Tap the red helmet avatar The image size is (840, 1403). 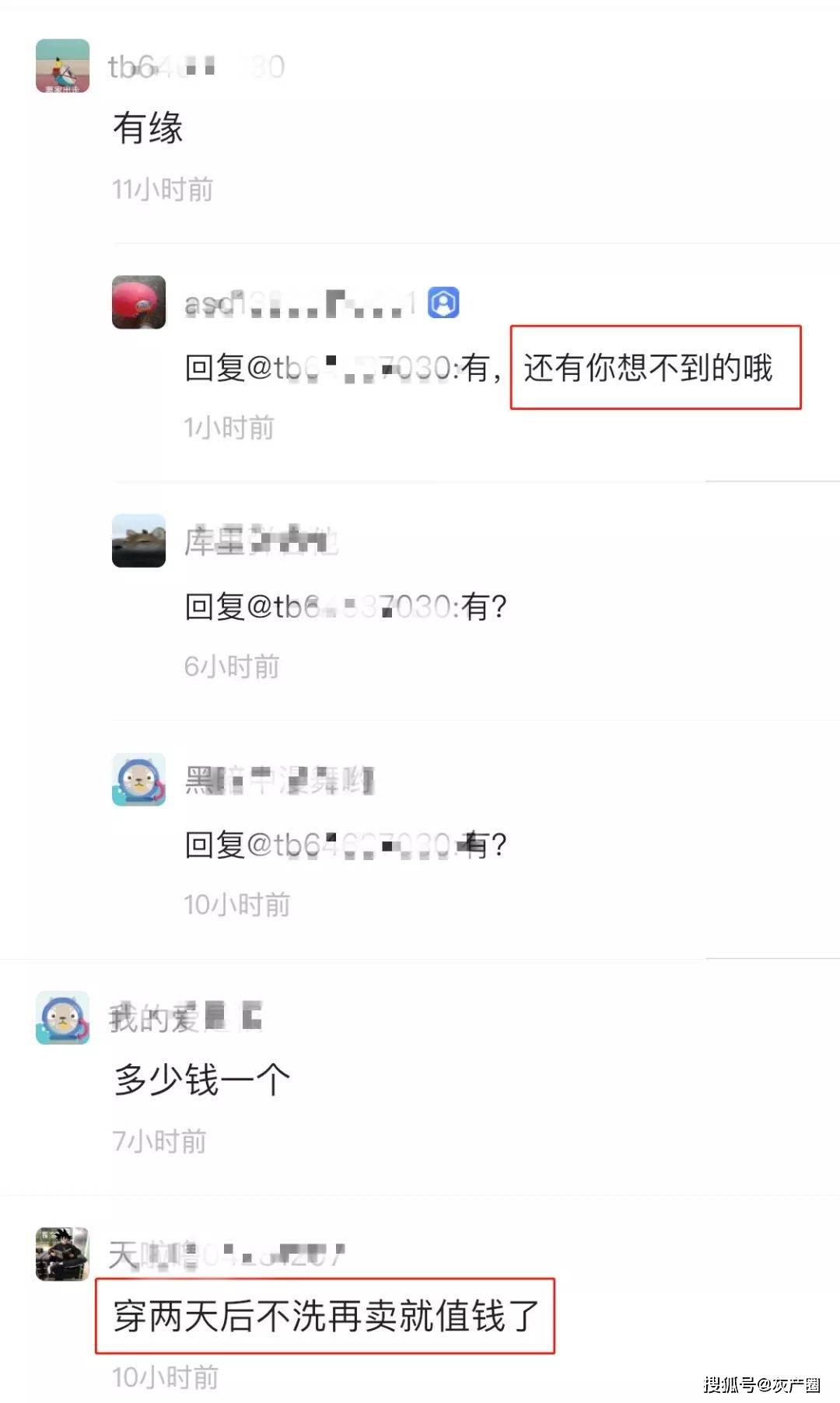point(139,302)
